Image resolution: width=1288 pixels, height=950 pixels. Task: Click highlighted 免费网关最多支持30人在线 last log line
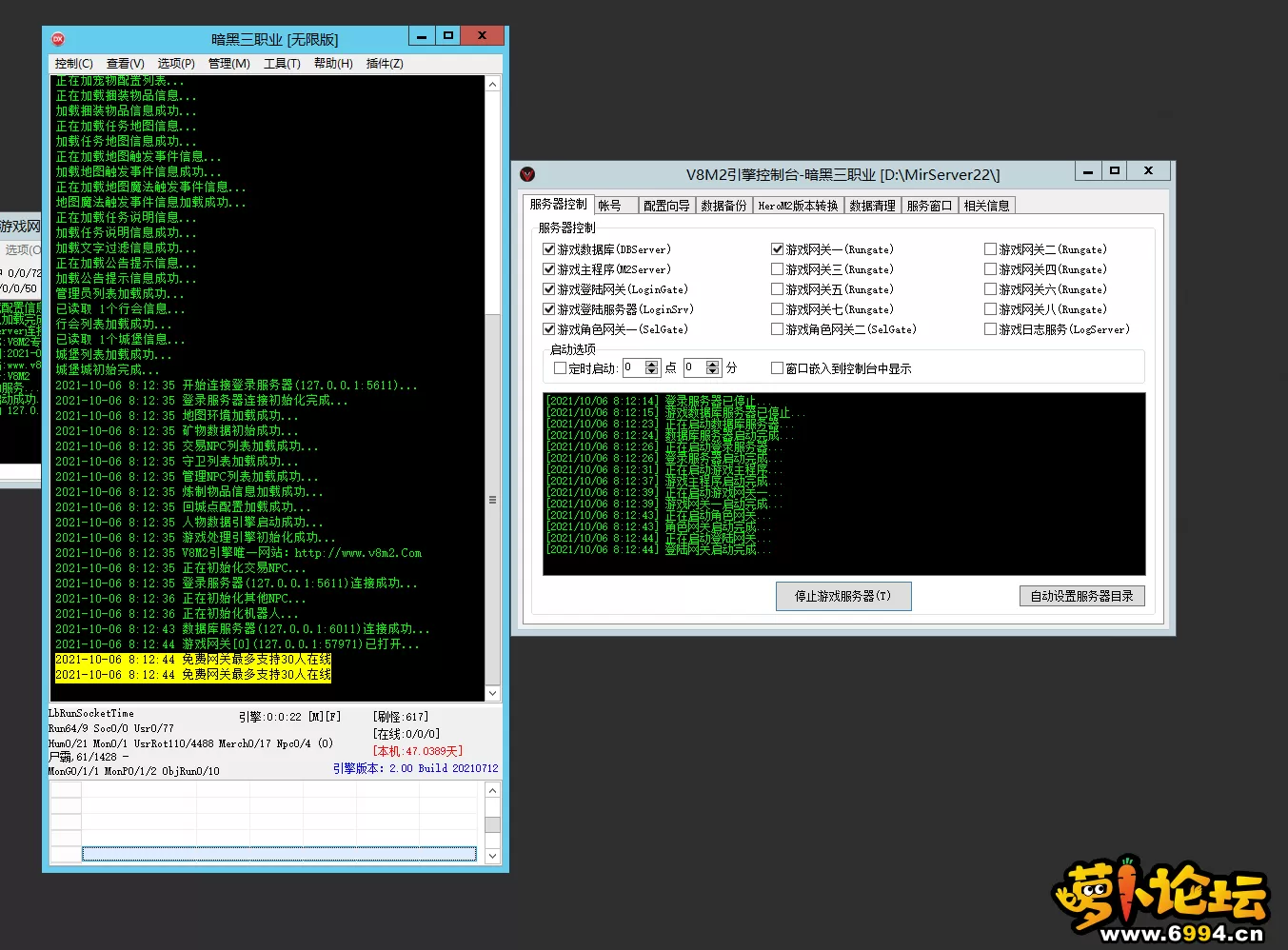(x=193, y=675)
